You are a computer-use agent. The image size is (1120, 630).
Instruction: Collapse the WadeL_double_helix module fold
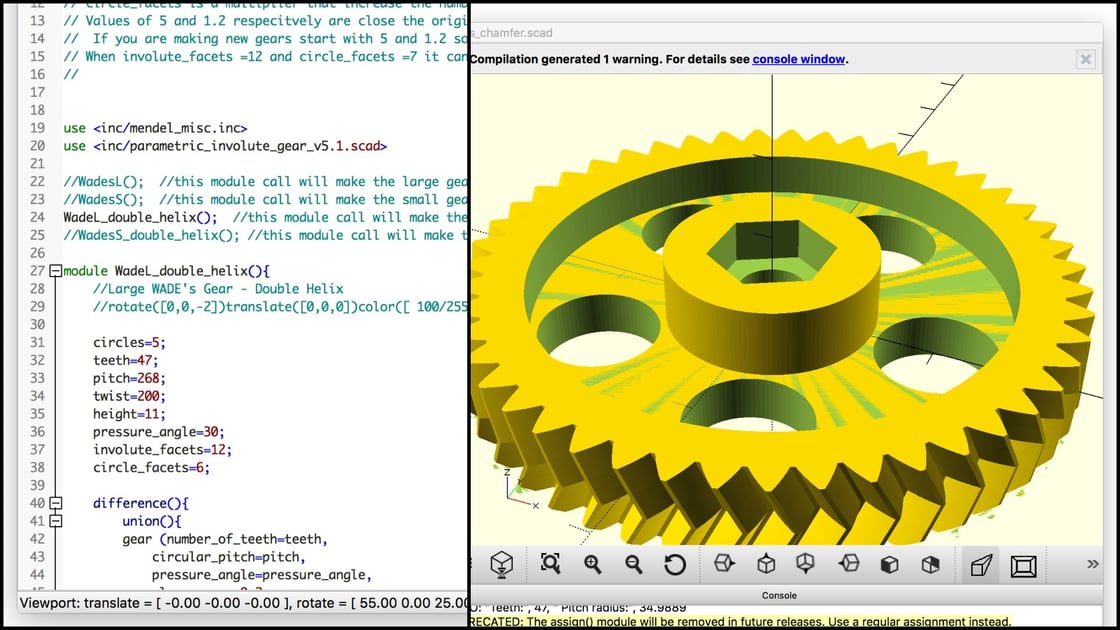coord(55,270)
